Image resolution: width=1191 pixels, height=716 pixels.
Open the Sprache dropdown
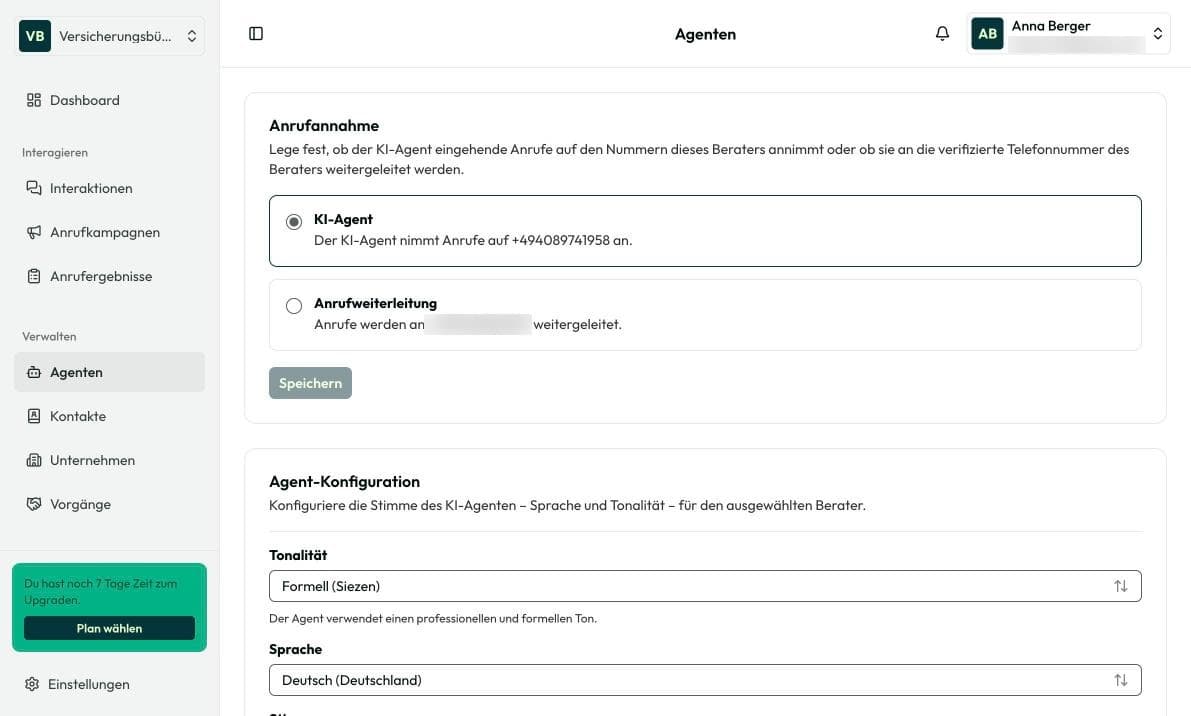pyautogui.click(x=705, y=680)
